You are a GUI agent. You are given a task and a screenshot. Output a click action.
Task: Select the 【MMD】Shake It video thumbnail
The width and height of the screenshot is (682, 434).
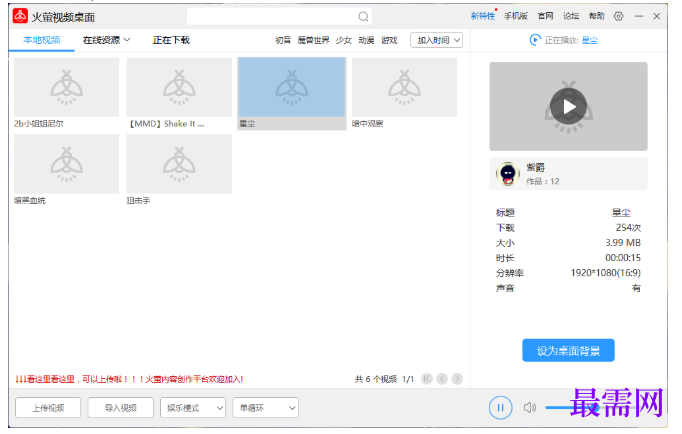click(179, 87)
